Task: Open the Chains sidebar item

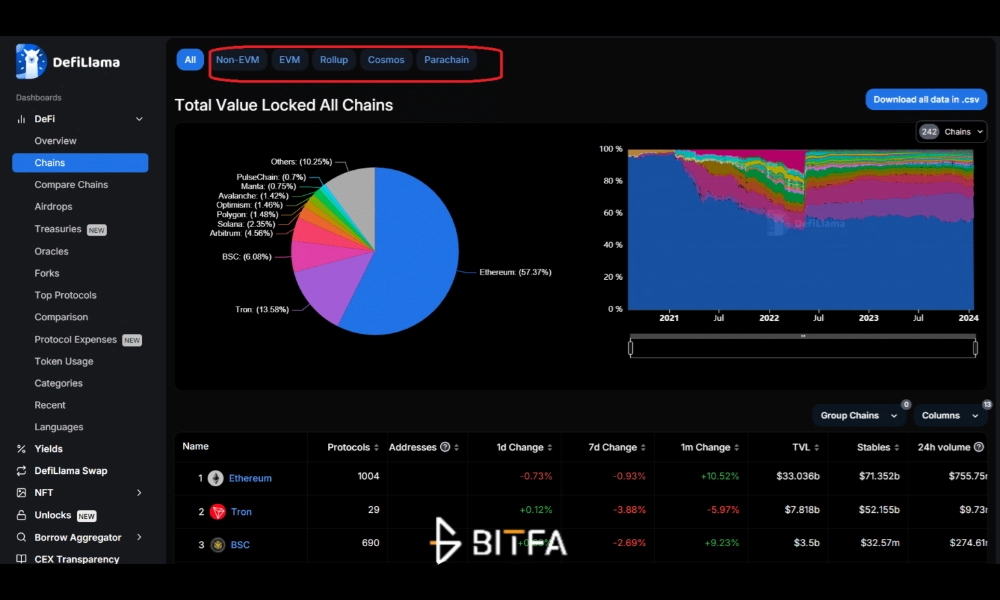Action: 80,163
